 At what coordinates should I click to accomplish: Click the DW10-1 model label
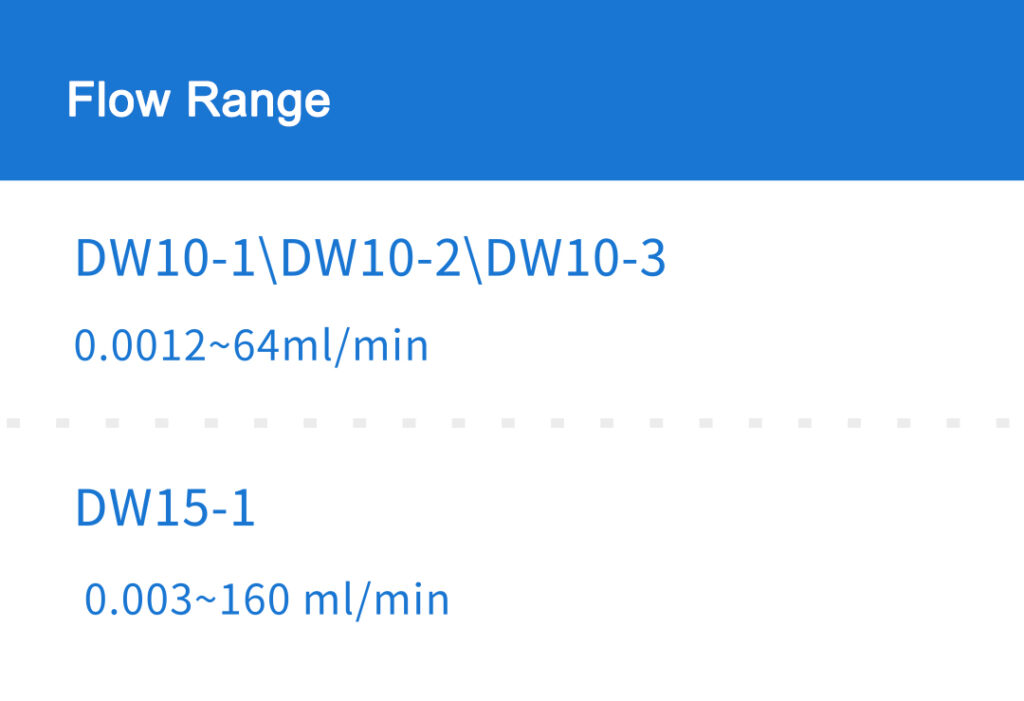(165, 258)
